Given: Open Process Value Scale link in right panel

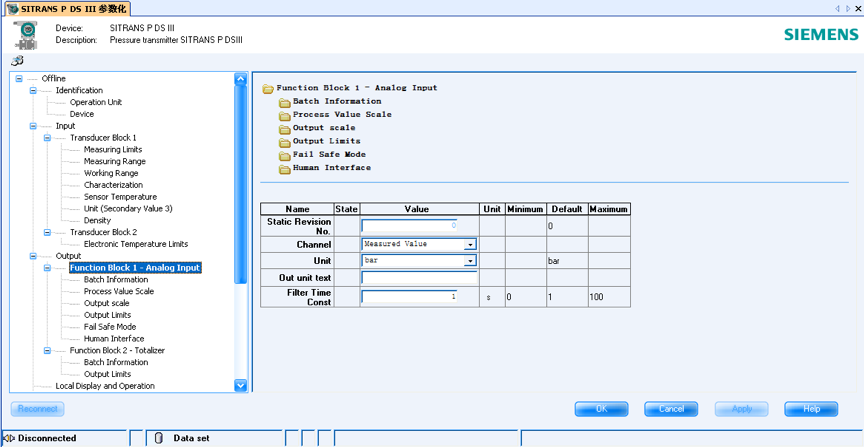Looking at the screenshot, I should click(342, 115).
